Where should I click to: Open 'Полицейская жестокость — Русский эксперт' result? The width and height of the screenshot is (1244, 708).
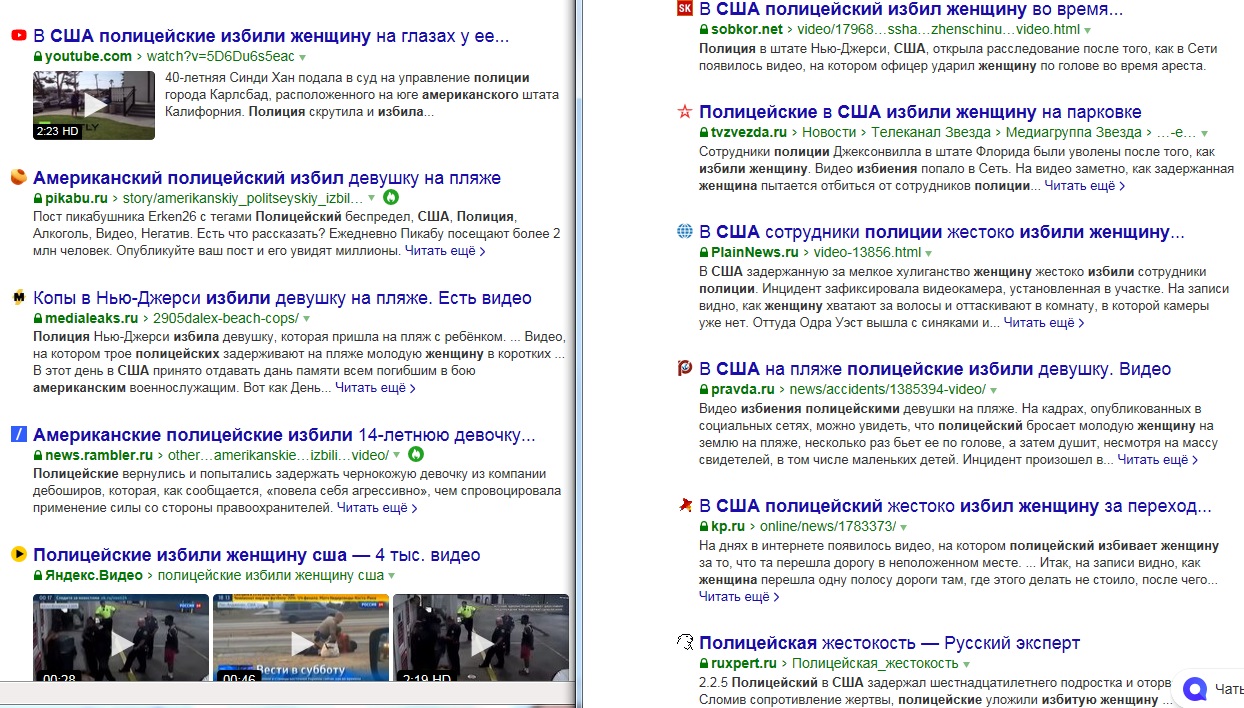point(889,643)
